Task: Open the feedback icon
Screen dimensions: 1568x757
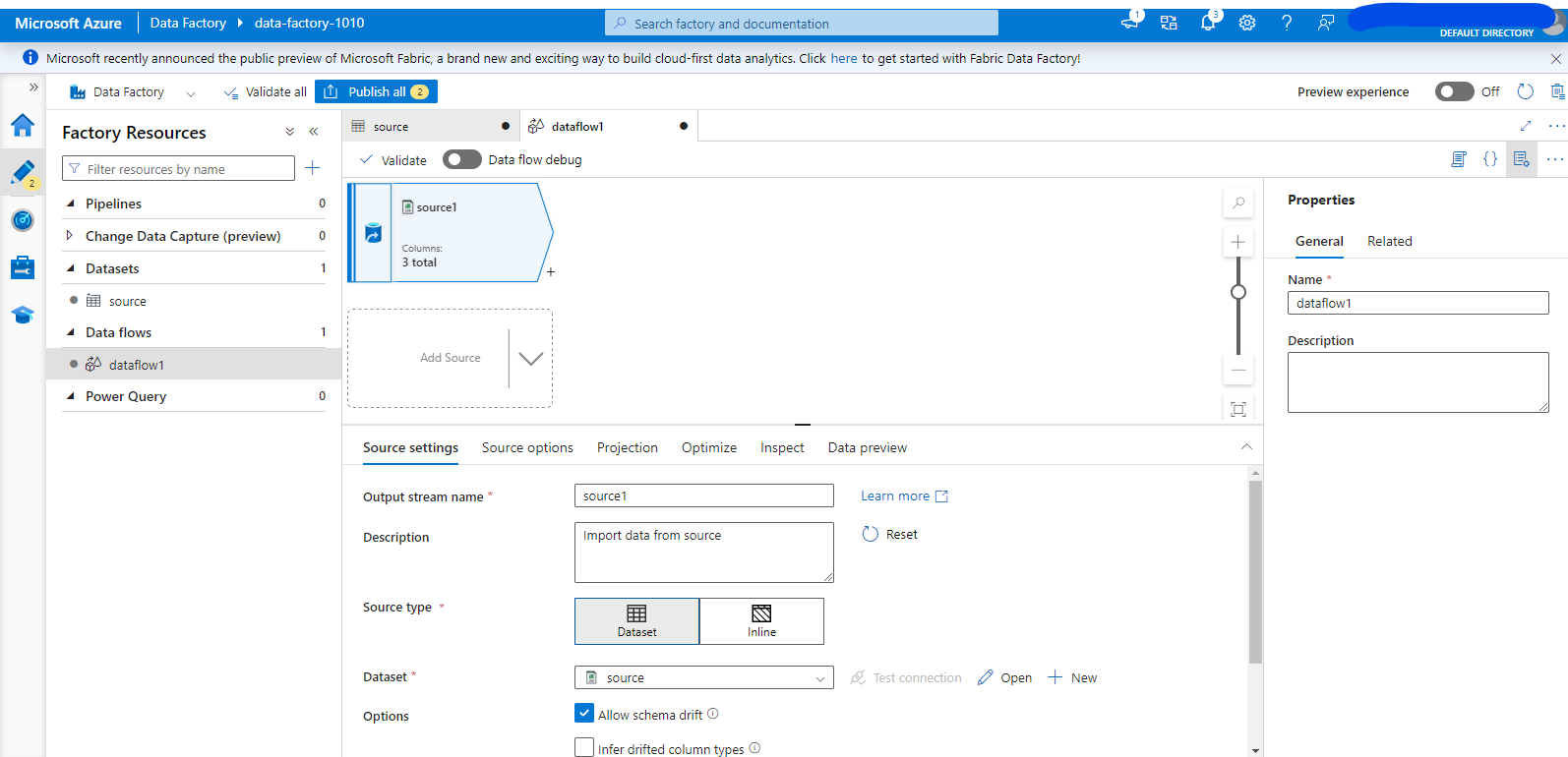Action: [1326, 23]
